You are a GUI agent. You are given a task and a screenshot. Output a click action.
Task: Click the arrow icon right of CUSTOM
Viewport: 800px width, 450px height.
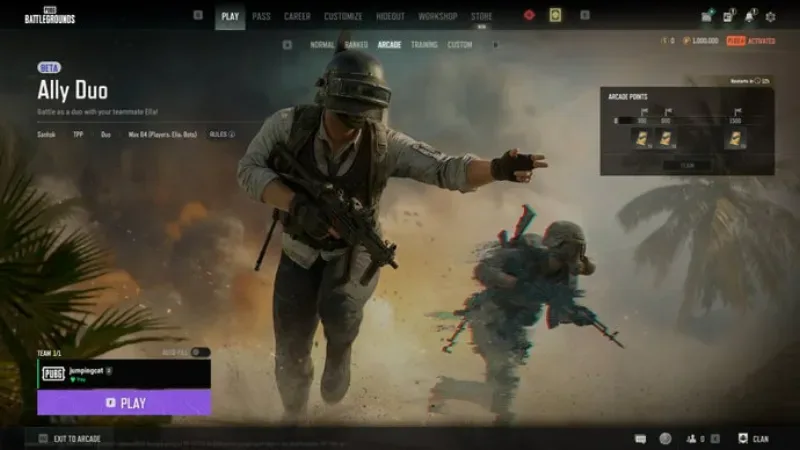pyautogui.click(x=495, y=45)
